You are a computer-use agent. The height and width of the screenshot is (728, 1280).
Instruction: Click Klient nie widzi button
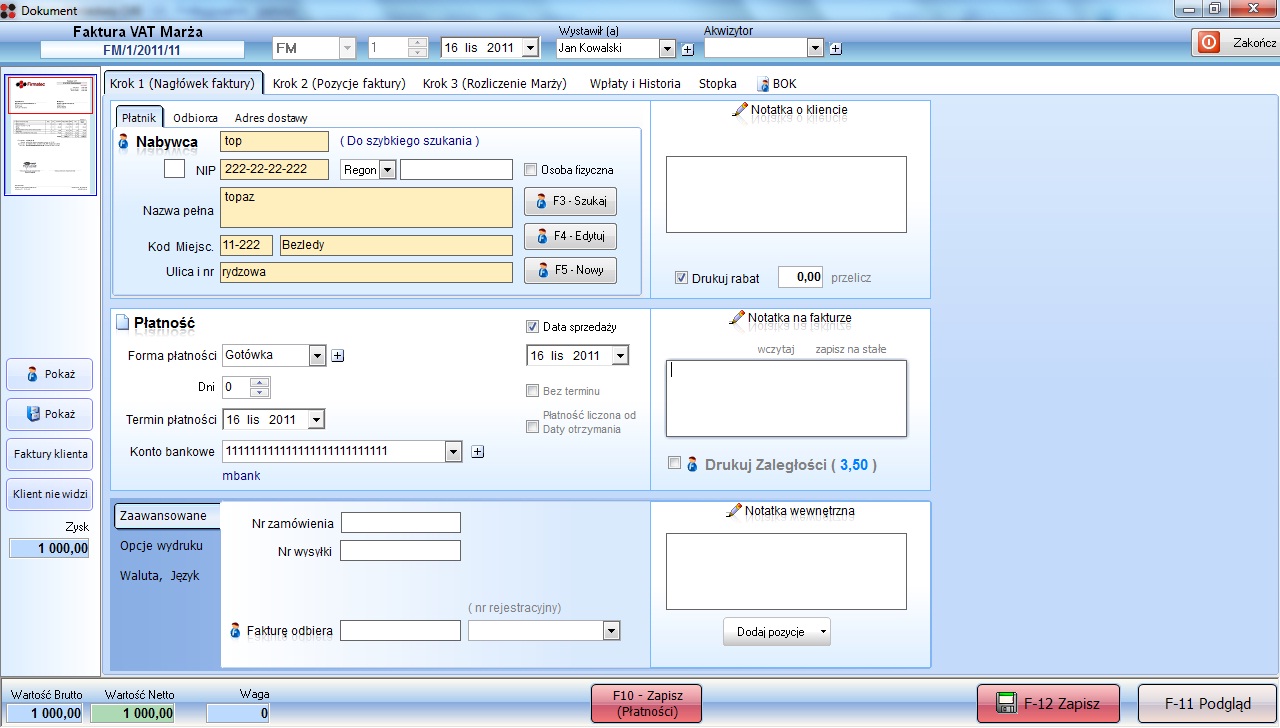[x=49, y=494]
